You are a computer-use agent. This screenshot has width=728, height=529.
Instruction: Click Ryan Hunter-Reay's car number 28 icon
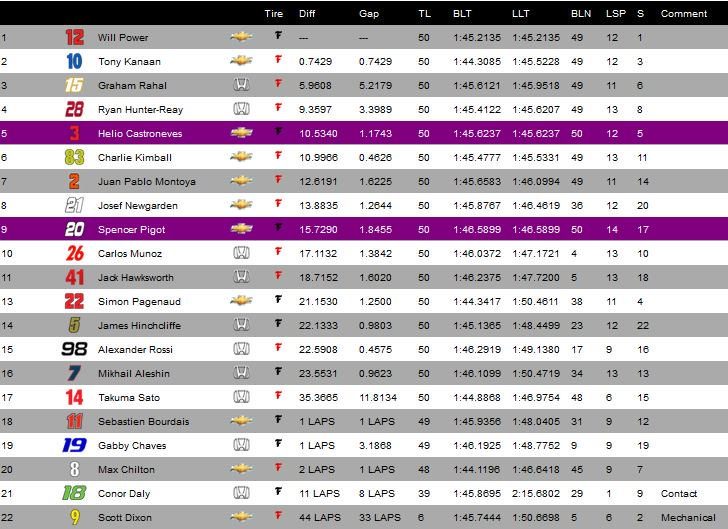[x=74, y=109]
